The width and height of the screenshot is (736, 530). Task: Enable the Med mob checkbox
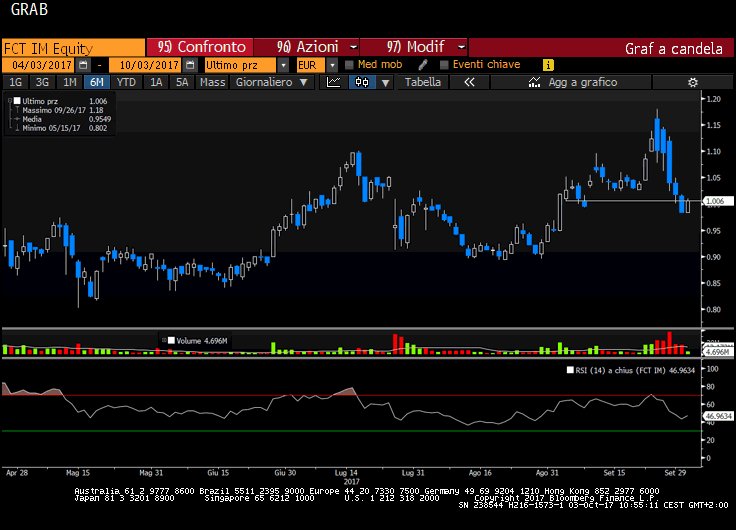(349, 65)
